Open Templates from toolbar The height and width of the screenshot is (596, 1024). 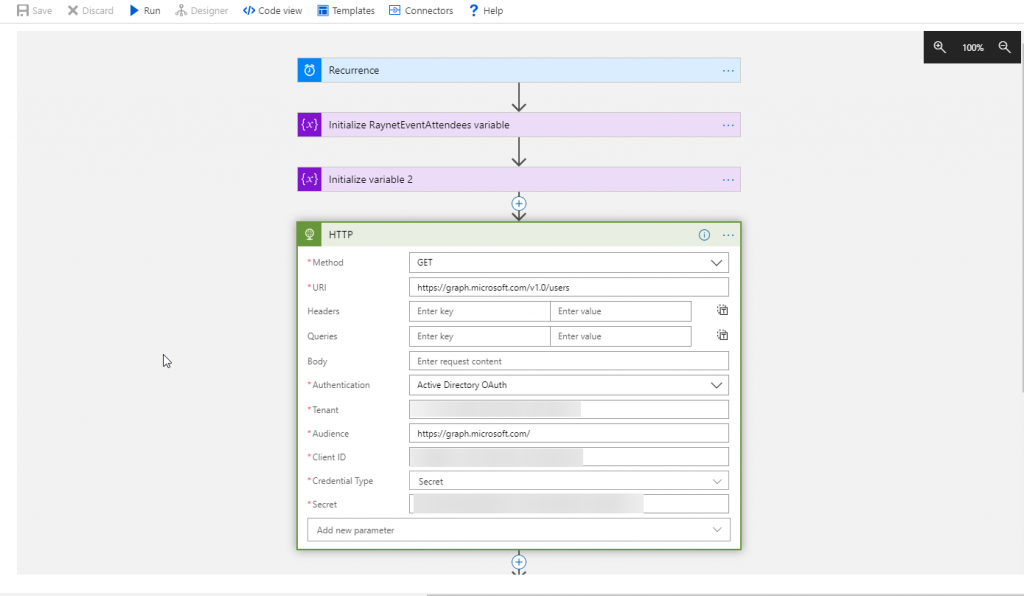click(x=346, y=10)
